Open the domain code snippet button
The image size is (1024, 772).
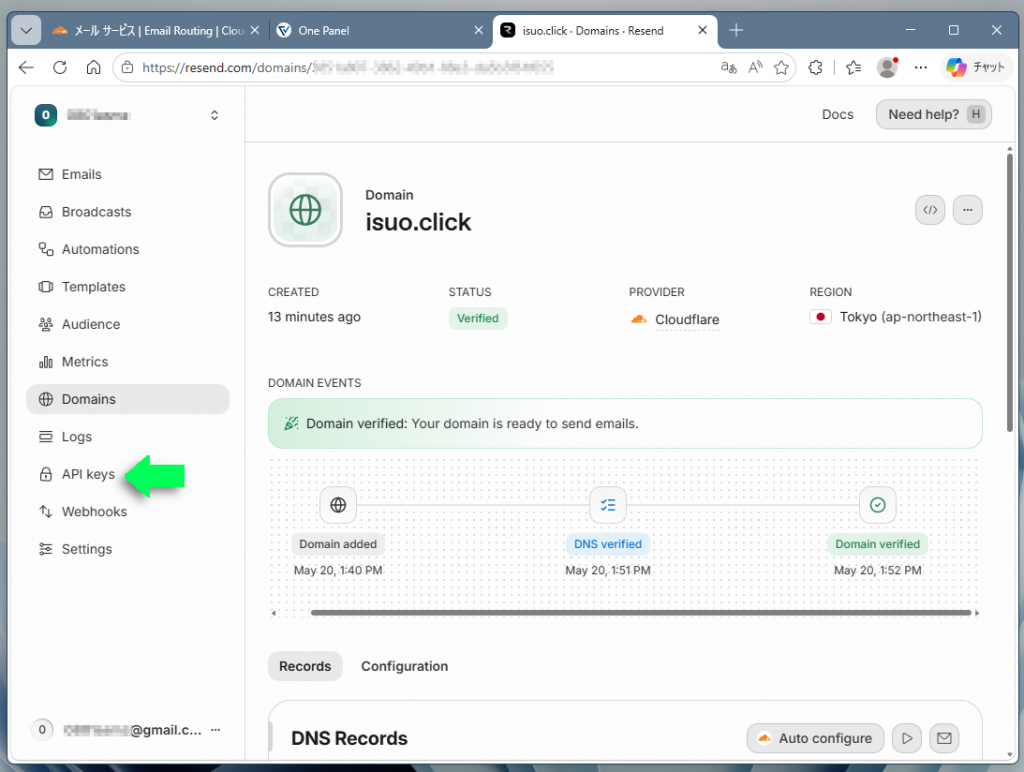tap(930, 210)
